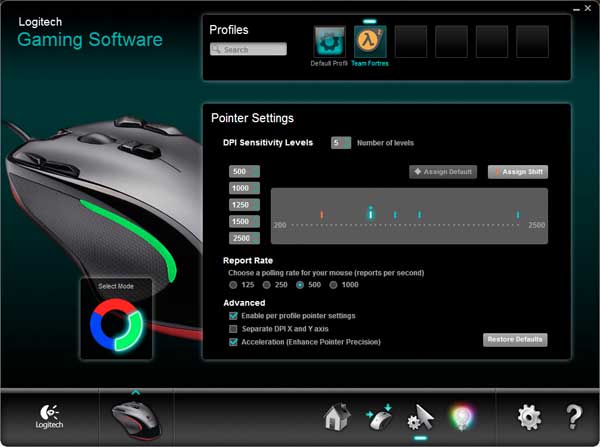600x447 pixels.
Task: Select the 1500 DPI marker on slider
Action: [x=420, y=215]
